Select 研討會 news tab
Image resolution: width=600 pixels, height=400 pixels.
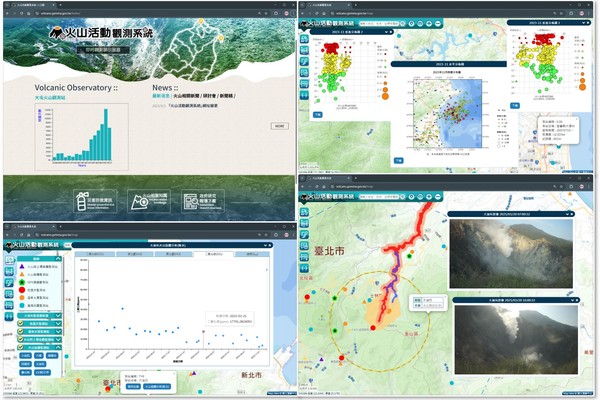(x=209, y=96)
